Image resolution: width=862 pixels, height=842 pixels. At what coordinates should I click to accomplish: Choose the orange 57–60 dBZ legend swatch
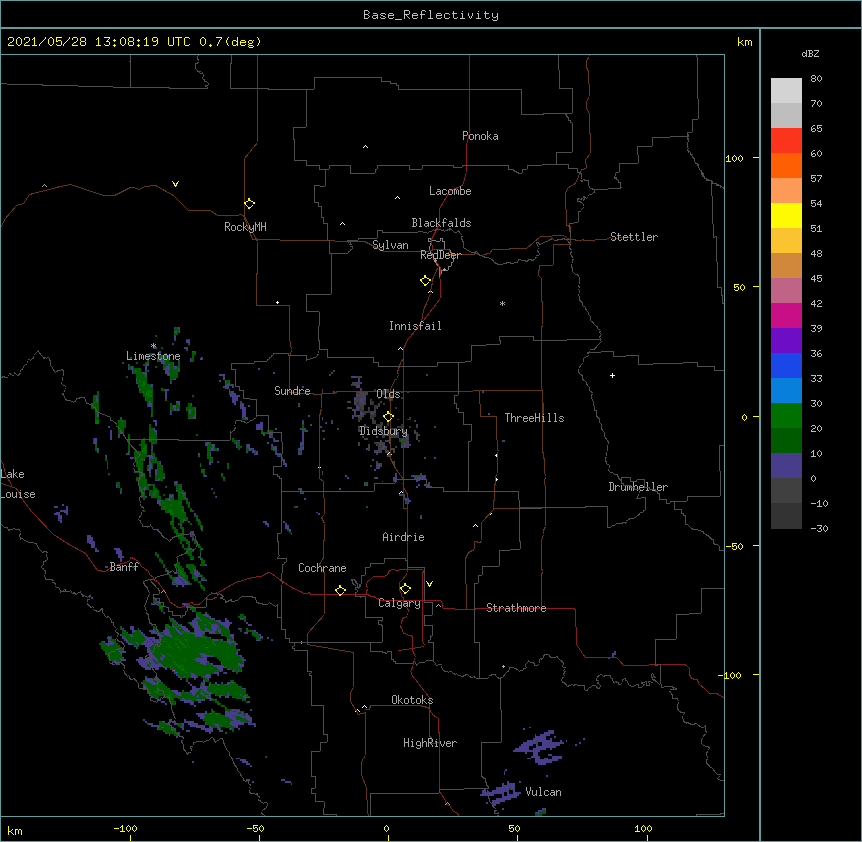pos(786,165)
